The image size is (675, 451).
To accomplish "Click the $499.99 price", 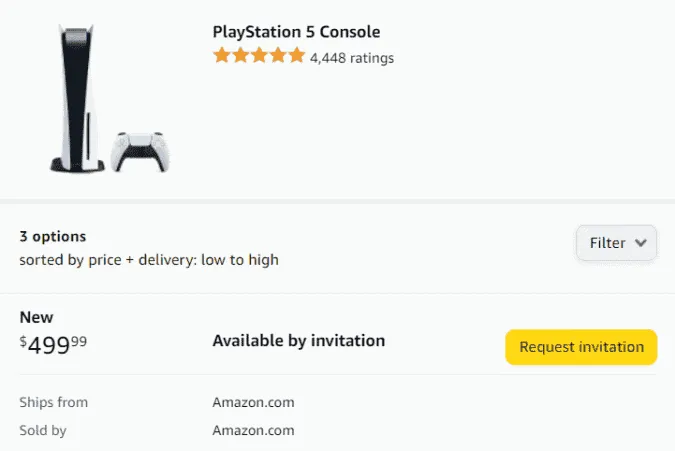I will click(x=54, y=344).
